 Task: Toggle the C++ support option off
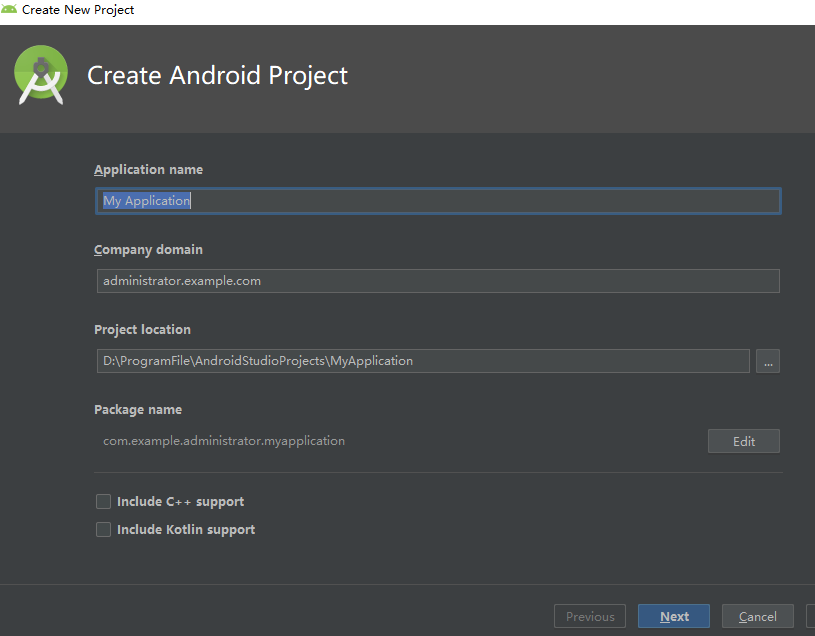tap(103, 501)
